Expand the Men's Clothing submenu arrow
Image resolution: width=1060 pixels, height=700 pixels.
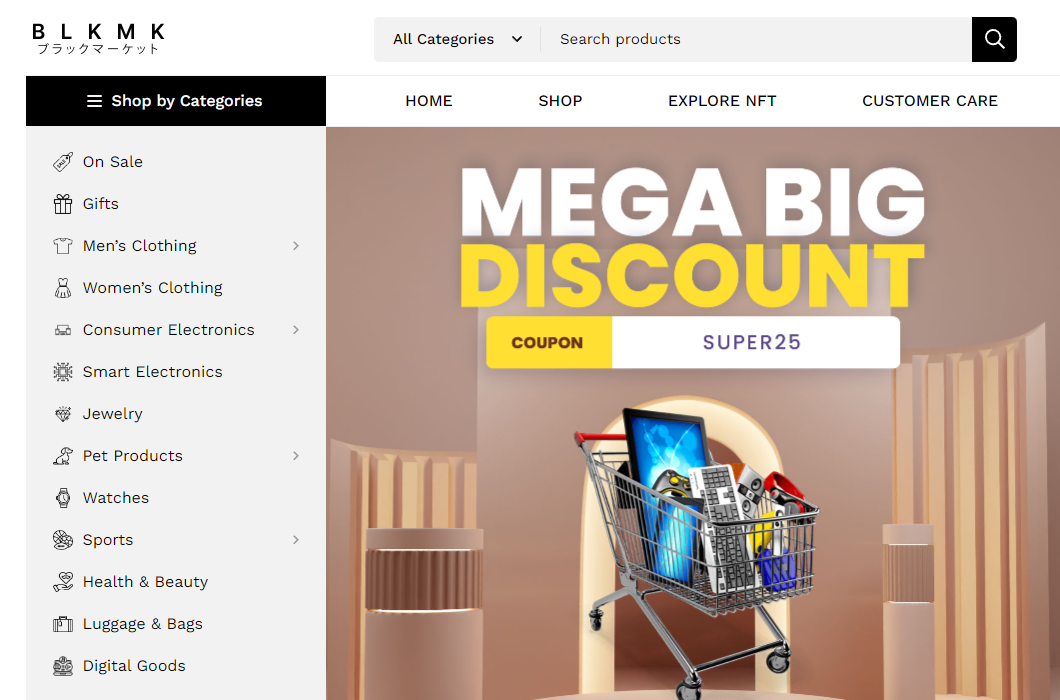(295, 246)
